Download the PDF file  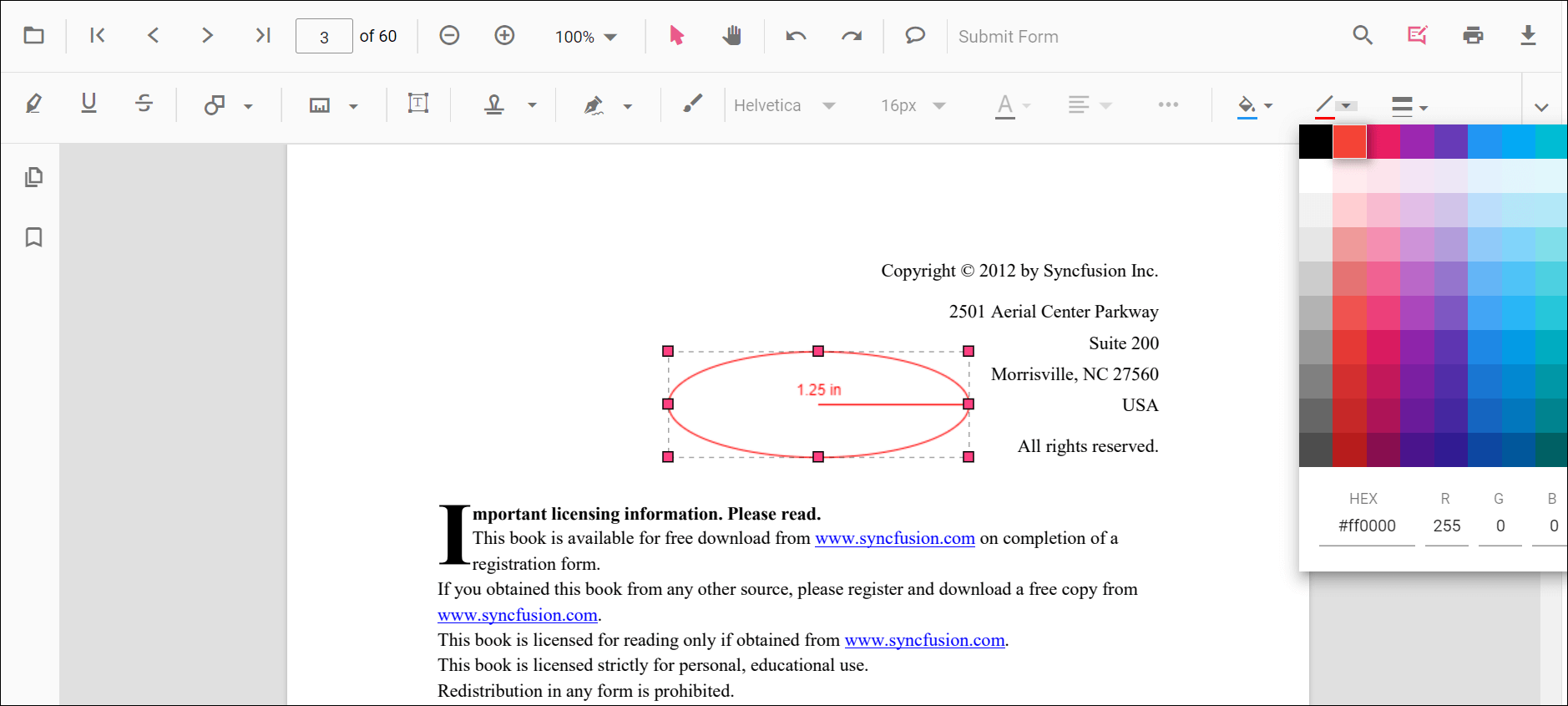[1528, 36]
